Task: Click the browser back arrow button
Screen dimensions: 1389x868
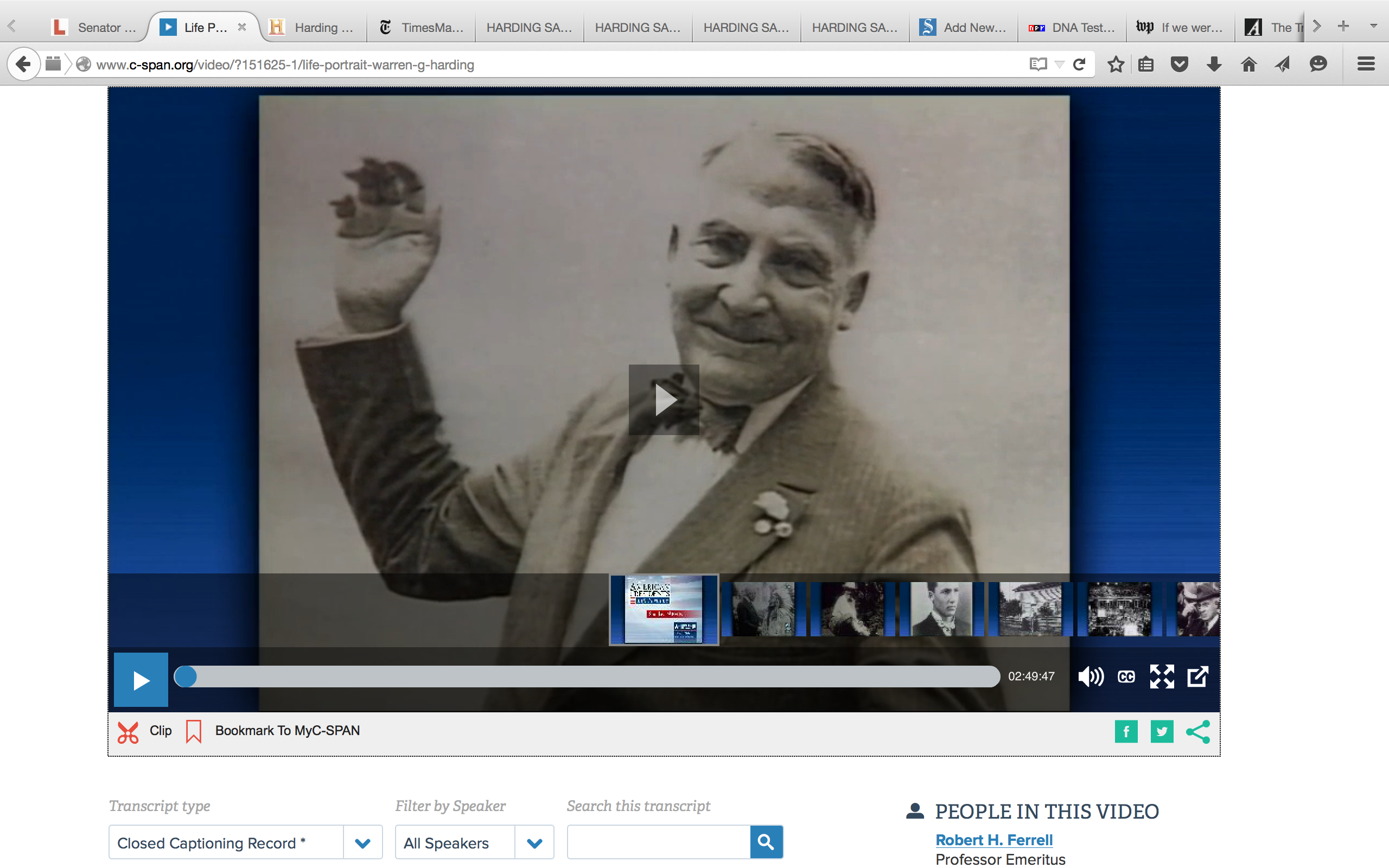Action: tap(23, 63)
